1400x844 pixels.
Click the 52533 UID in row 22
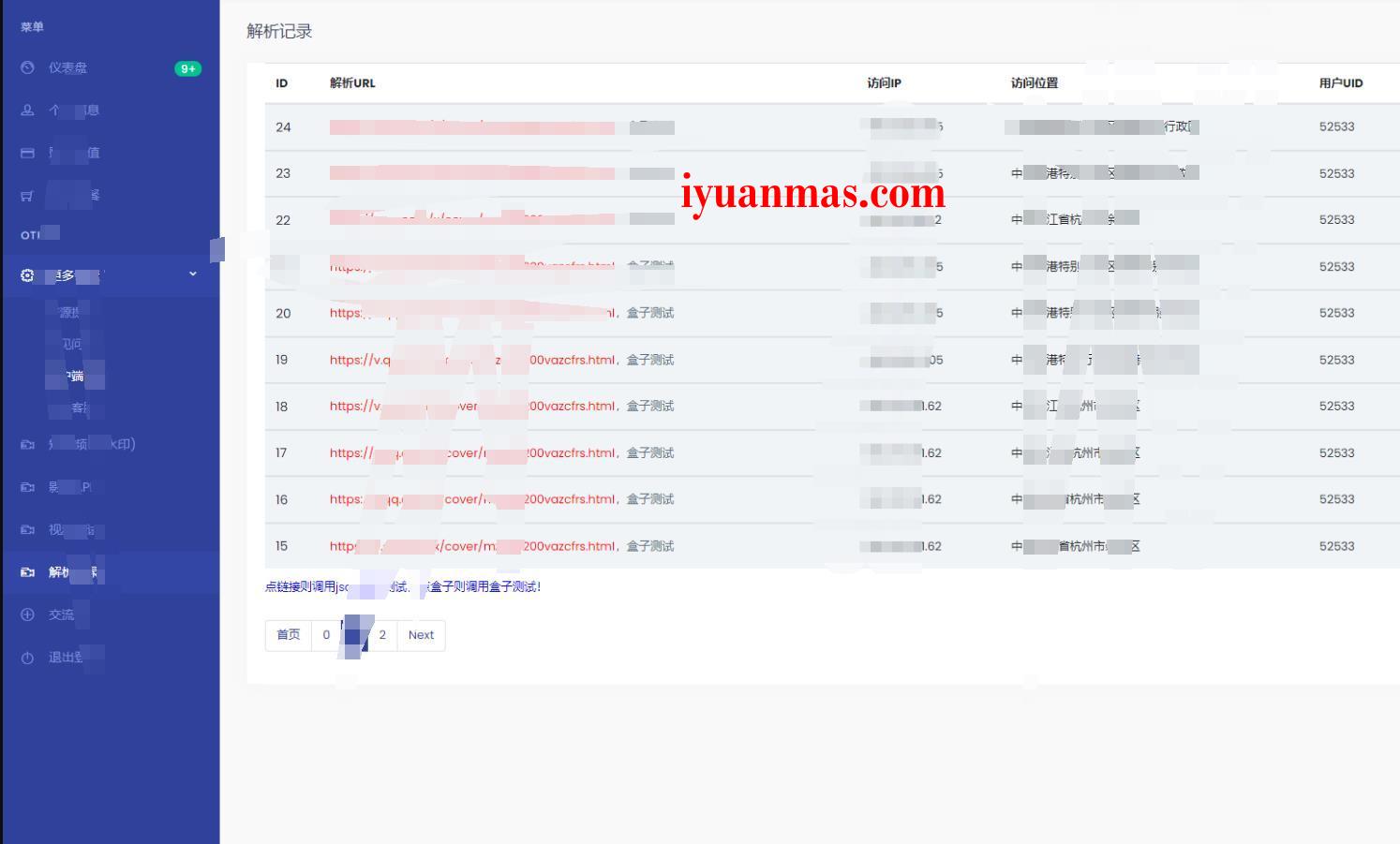point(1336,220)
